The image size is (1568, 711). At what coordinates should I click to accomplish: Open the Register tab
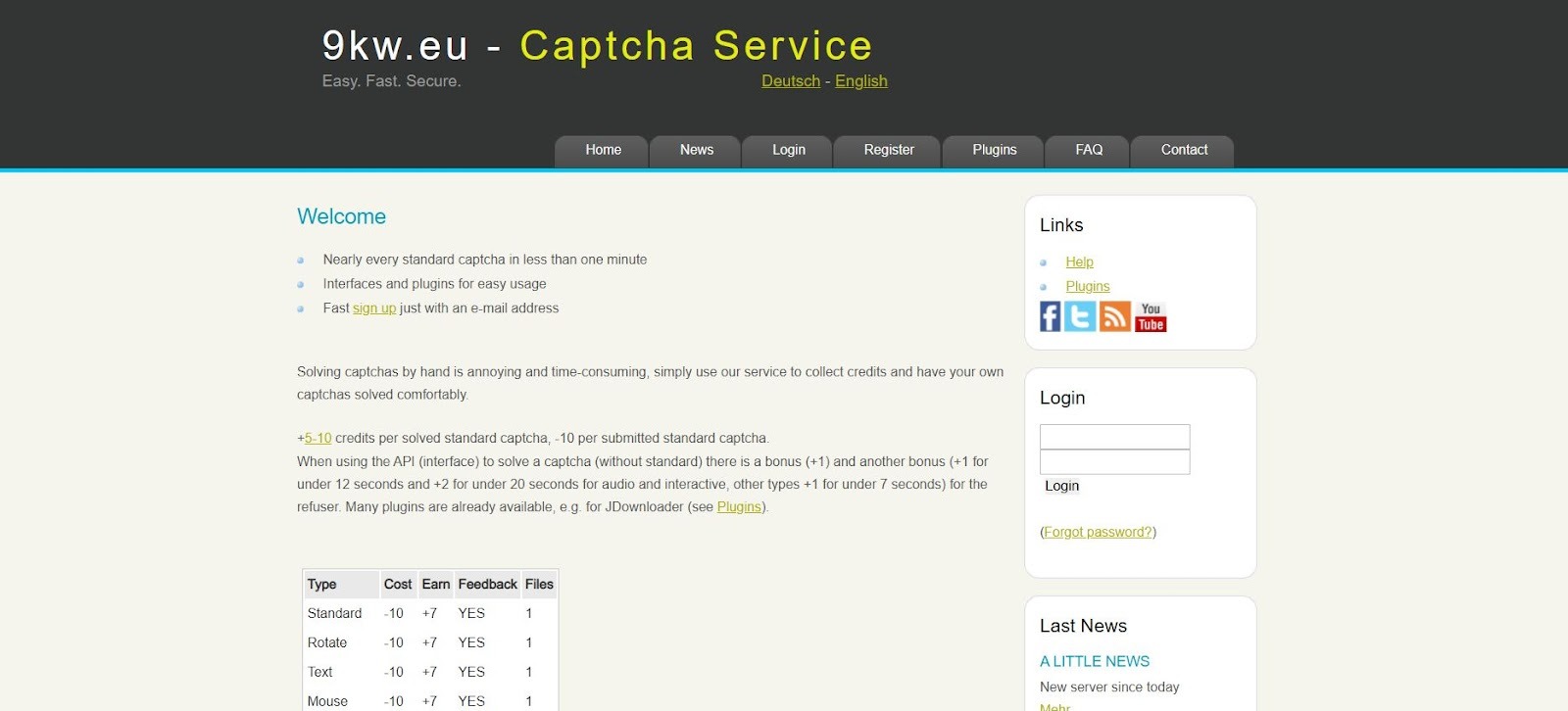click(888, 150)
